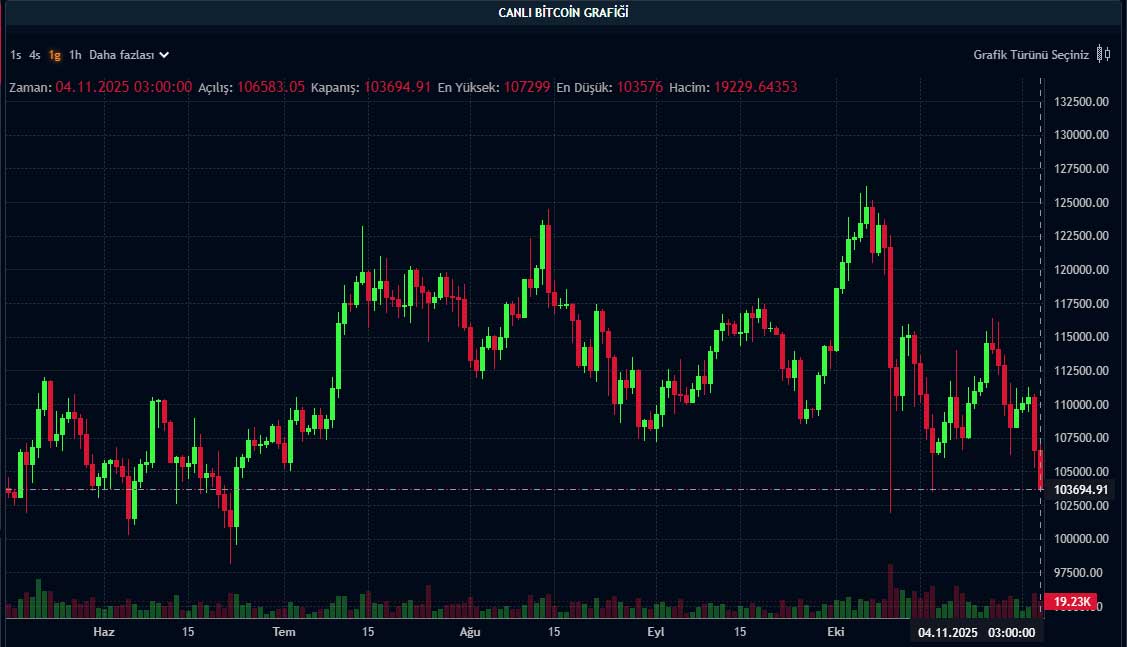This screenshot has height=647, width=1127.
Task: Click the red 19.23K volume badge
Action: [1072, 602]
